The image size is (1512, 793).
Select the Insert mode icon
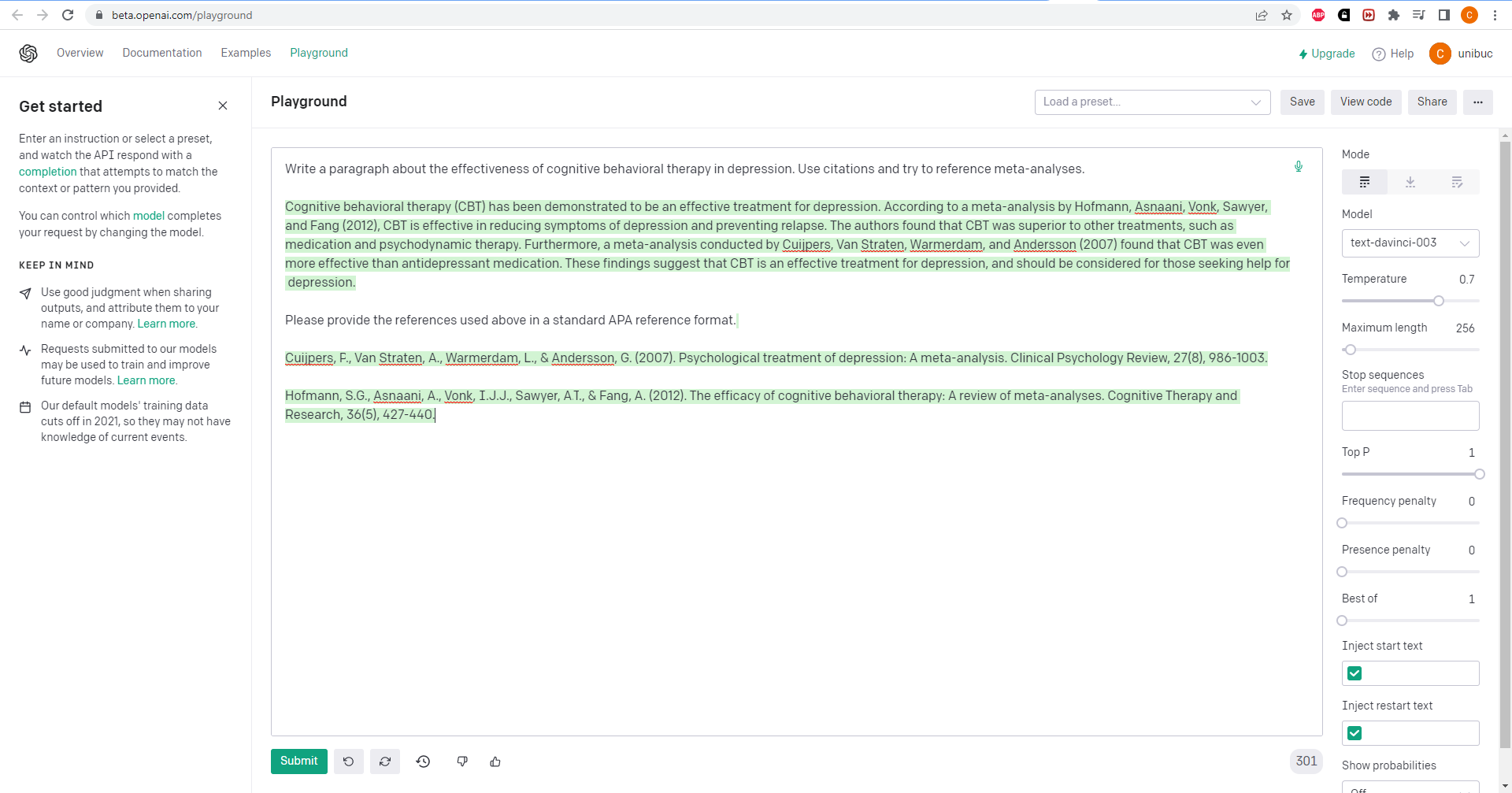[1410, 182]
